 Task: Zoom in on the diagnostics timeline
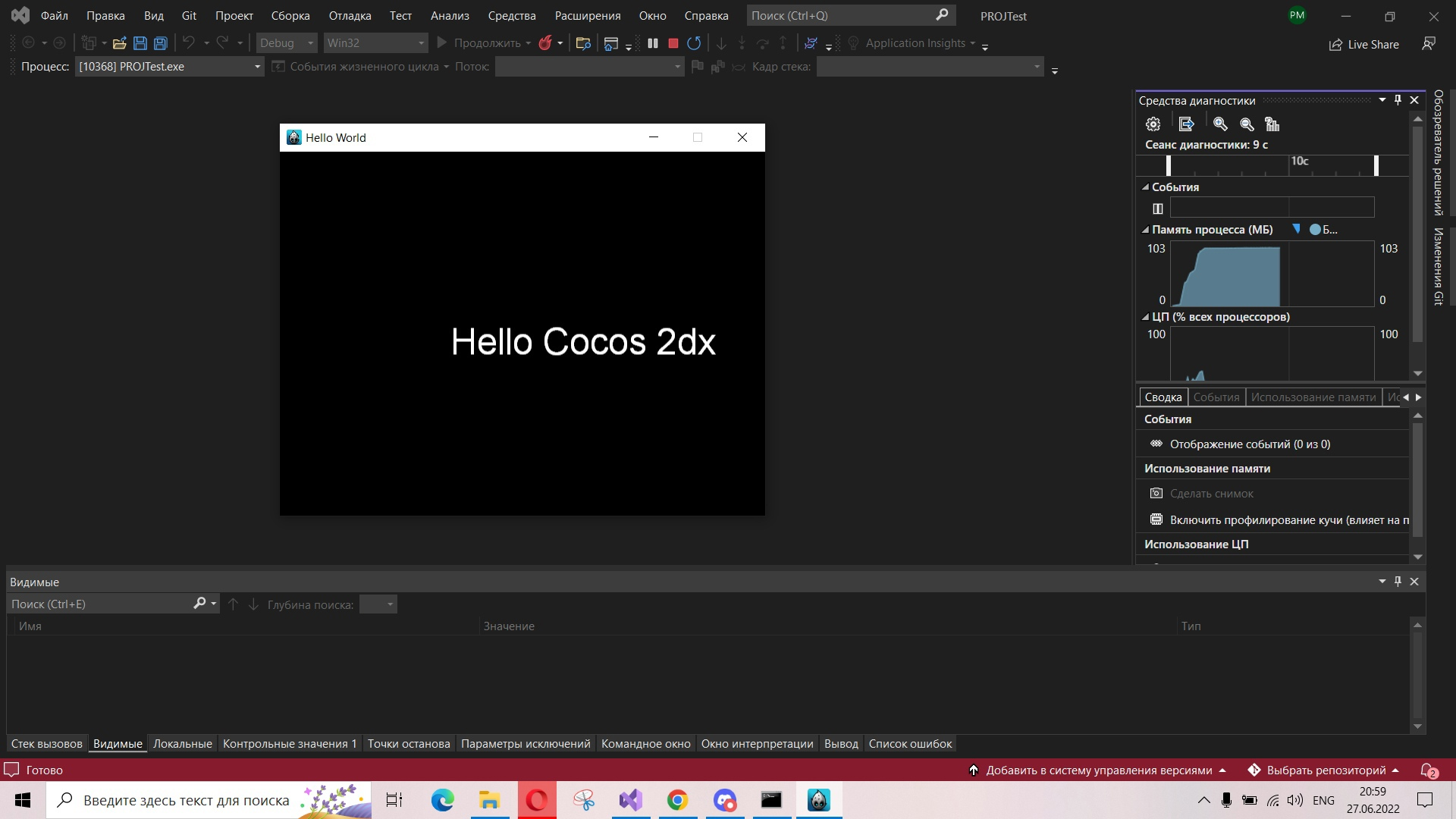tap(1220, 124)
